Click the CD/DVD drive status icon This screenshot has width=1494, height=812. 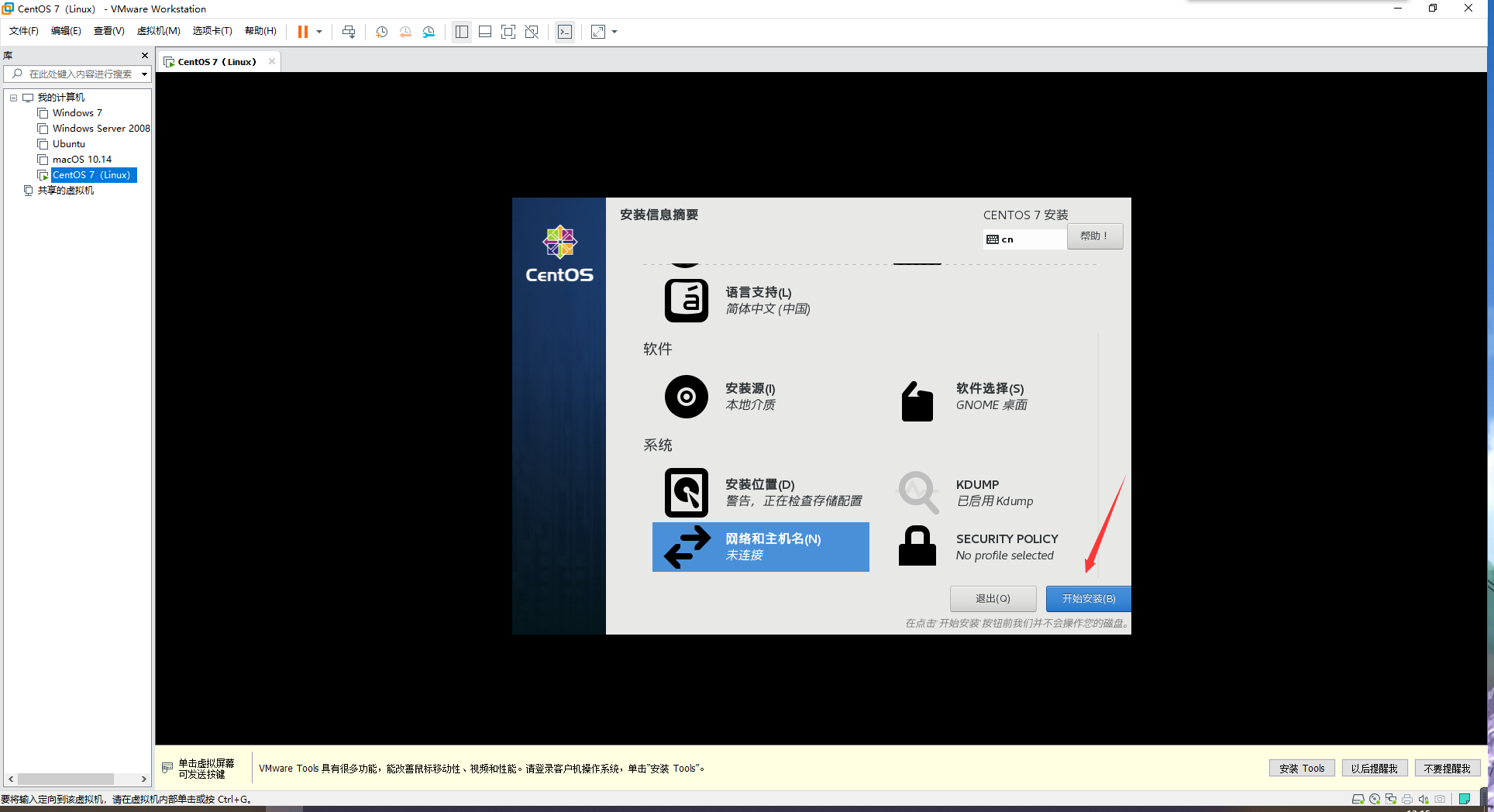pyautogui.click(x=1375, y=800)
